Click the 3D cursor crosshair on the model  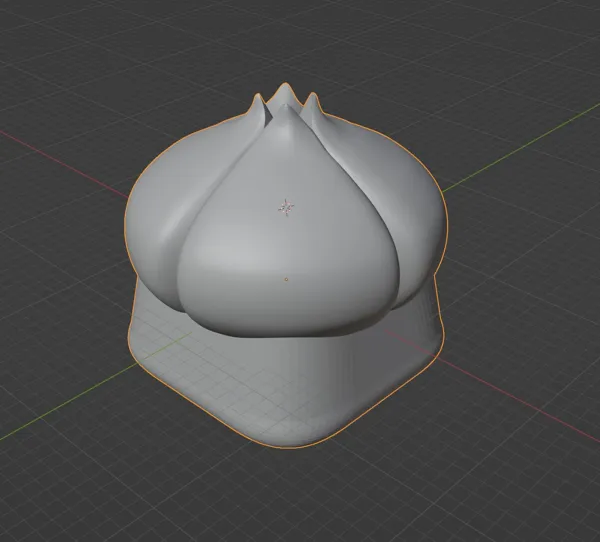pos(286,207)
